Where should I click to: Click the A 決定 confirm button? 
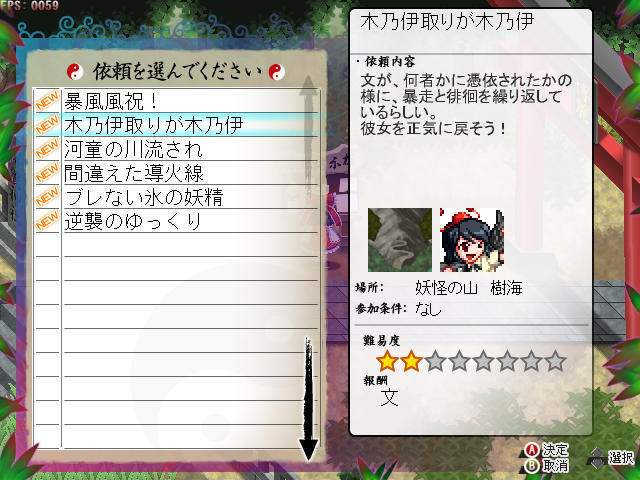547,450
